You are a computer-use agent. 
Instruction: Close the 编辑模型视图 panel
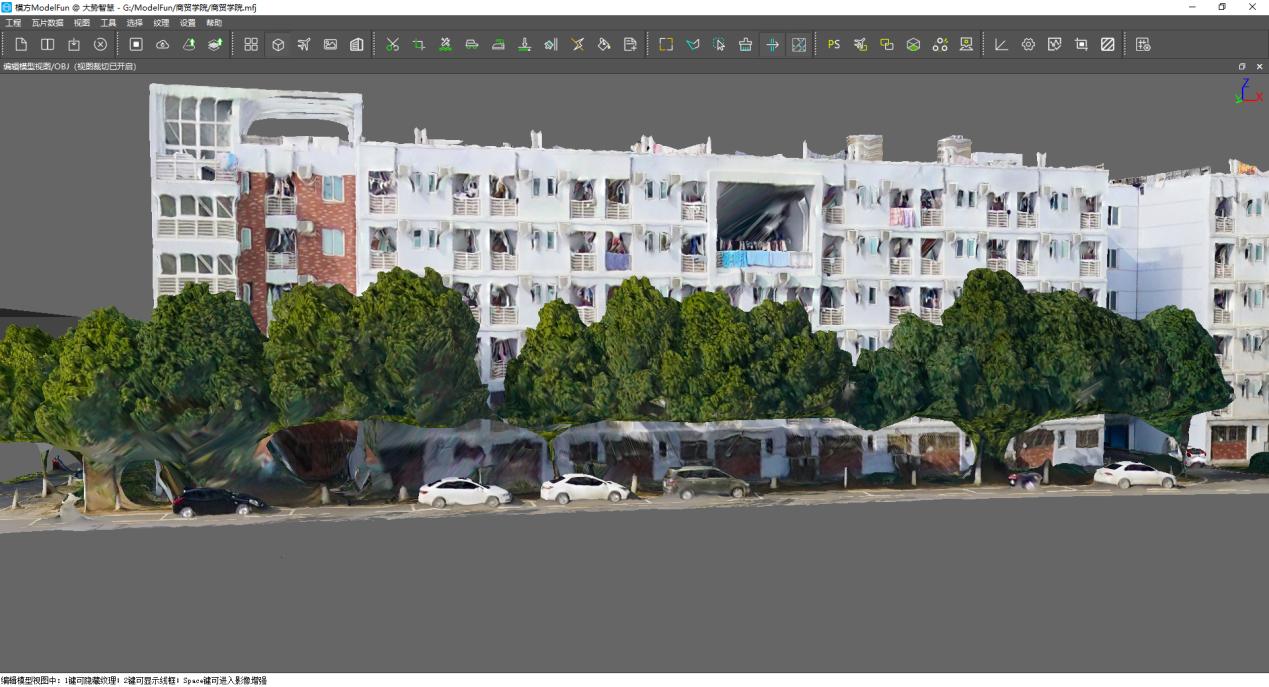1259,66
